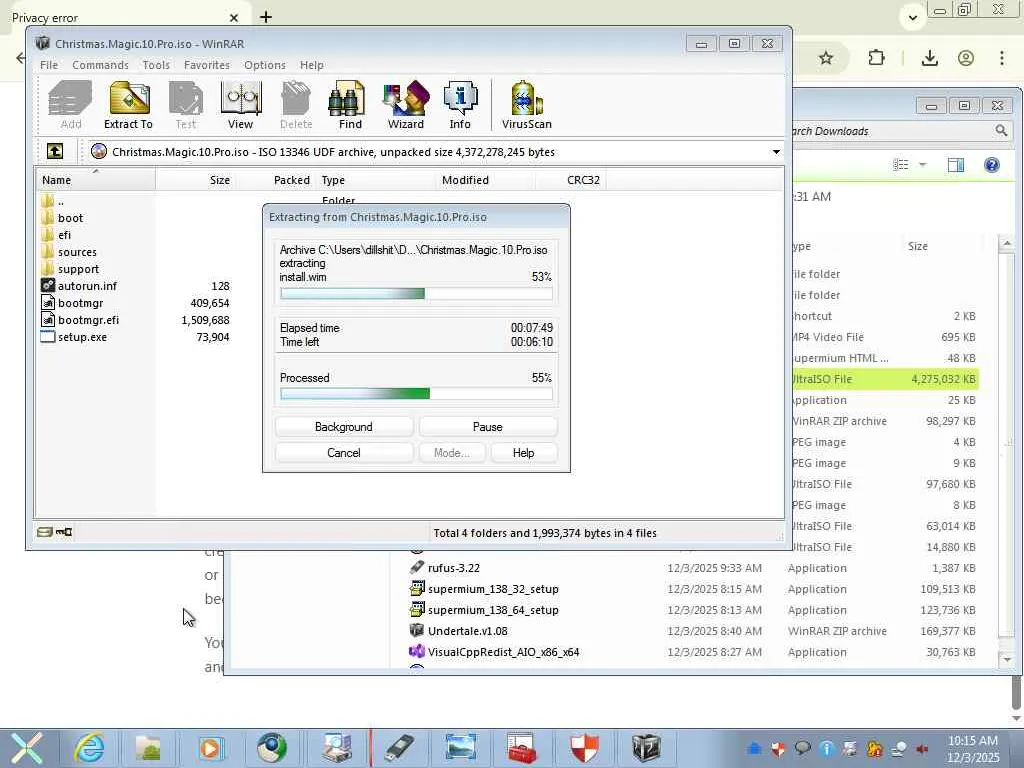Toggle the Explorer preview pane icon
The image size is (1024, 768).
955,165
